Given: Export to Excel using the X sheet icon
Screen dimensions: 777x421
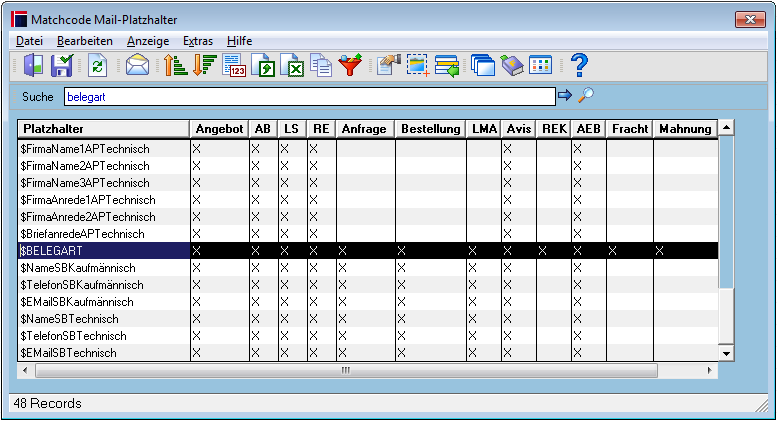Looking at the screenshot, I should (x=292, y=65).
